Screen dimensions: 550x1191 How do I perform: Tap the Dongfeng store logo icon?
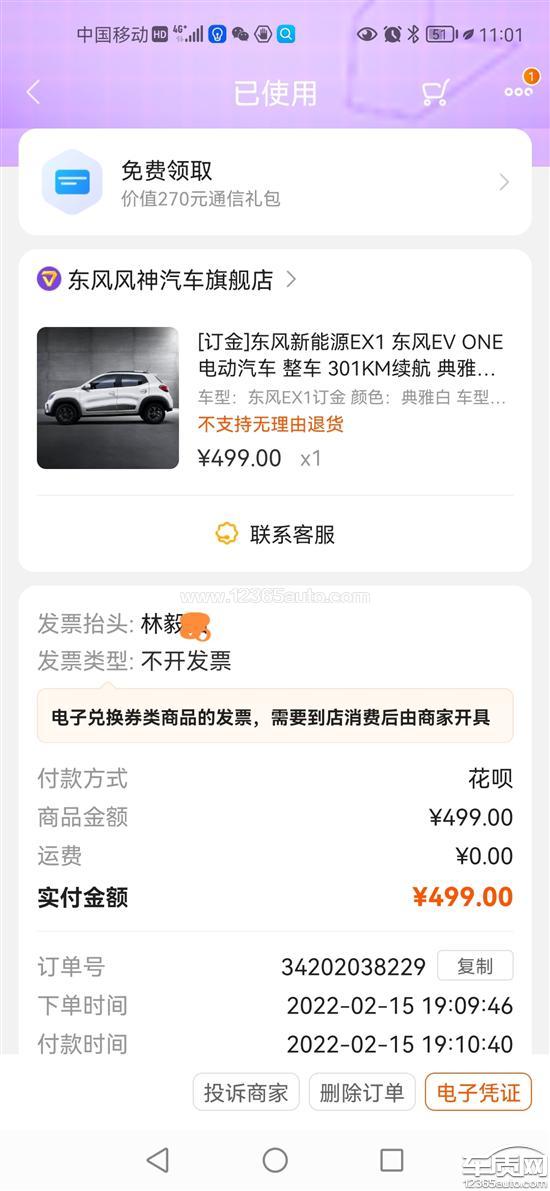49,280
